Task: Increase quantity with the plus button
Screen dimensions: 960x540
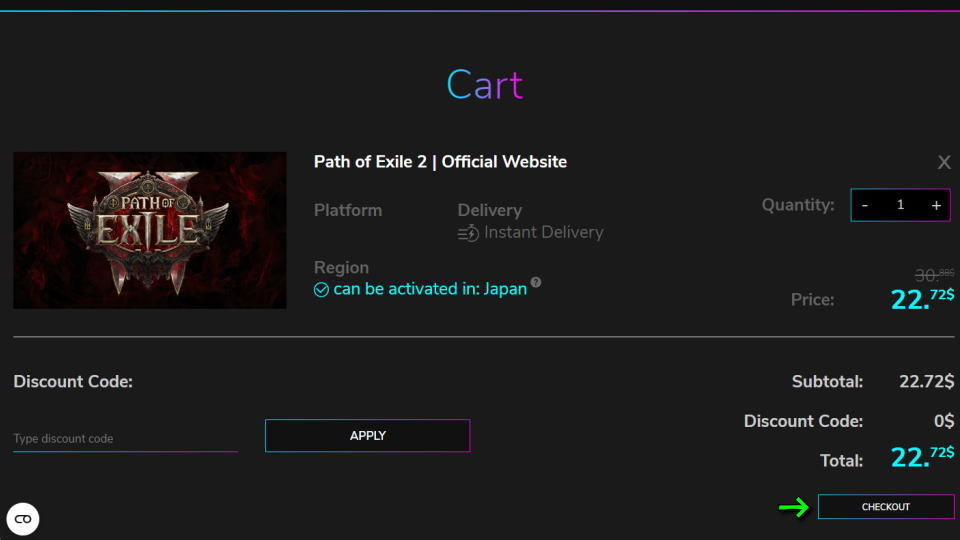Action: pos(936,205)
